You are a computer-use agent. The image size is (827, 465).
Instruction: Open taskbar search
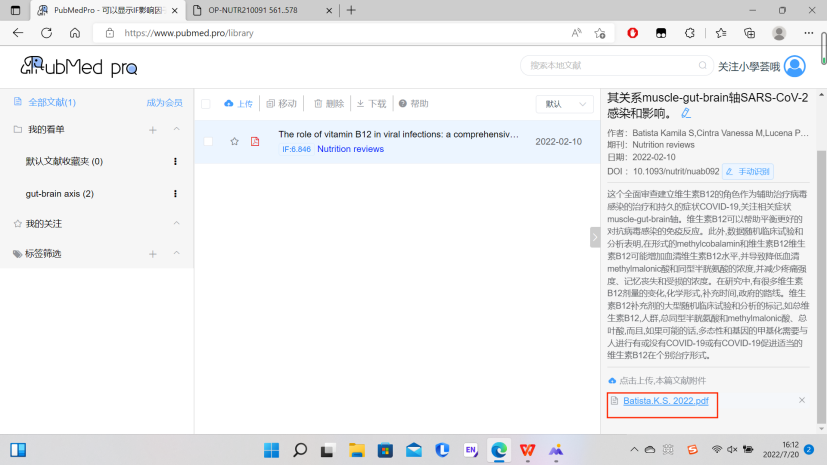point(300,450)
